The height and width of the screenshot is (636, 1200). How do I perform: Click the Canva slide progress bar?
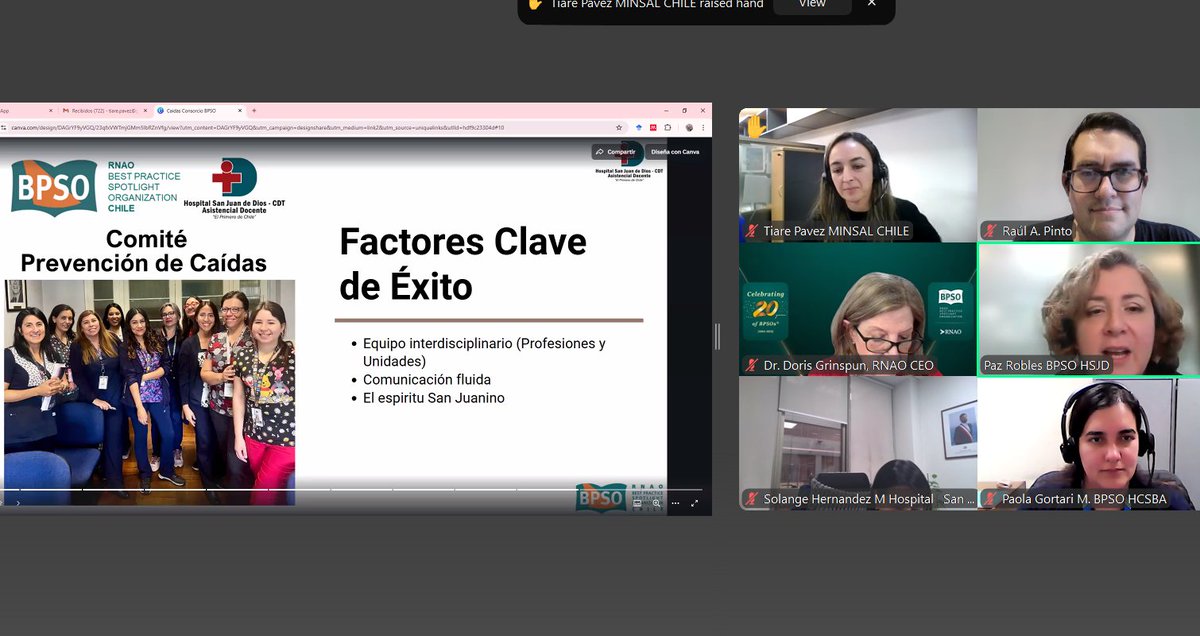point(351,490)
